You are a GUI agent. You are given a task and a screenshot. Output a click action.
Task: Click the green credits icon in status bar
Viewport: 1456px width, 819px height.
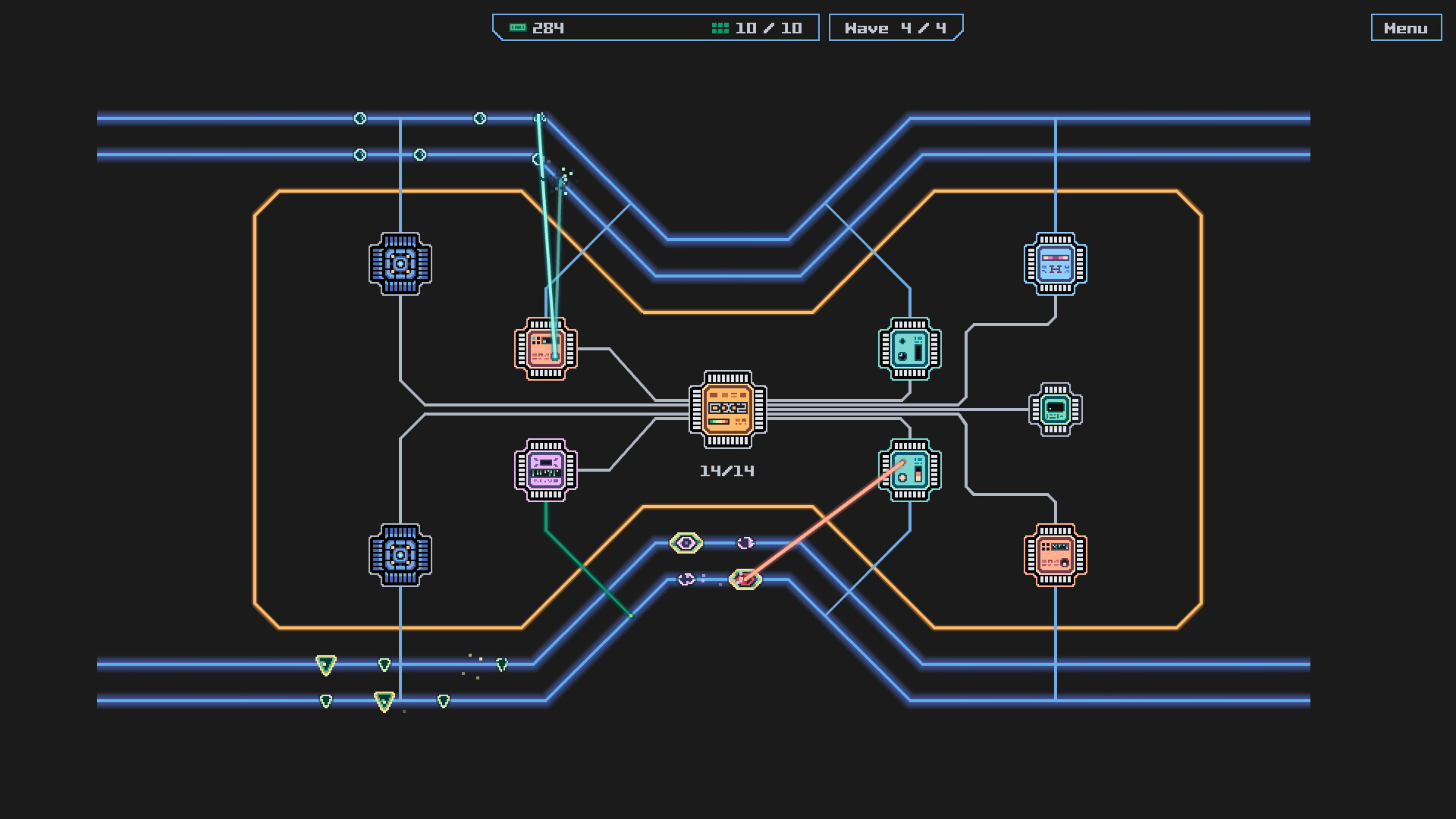pyautogui.click(x=518, y=28)
